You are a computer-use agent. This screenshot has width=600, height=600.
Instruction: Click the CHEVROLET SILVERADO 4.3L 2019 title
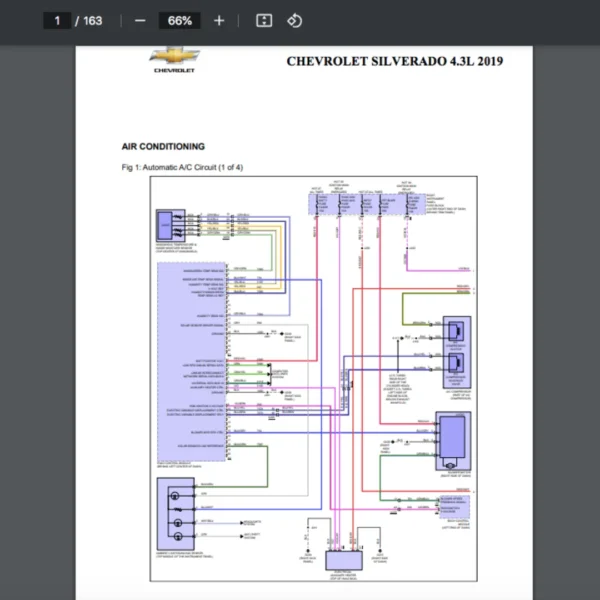click(x=394, y=61)
